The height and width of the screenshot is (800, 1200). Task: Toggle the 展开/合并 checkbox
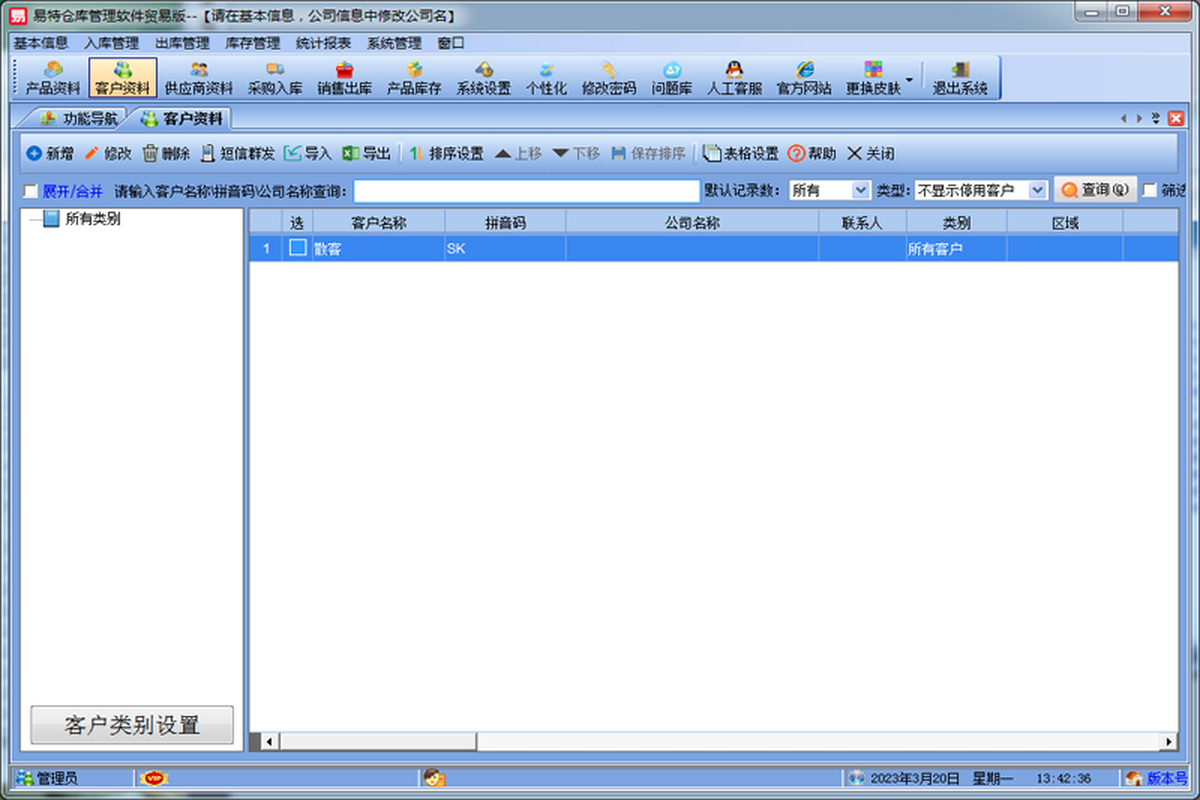point(31,191)
